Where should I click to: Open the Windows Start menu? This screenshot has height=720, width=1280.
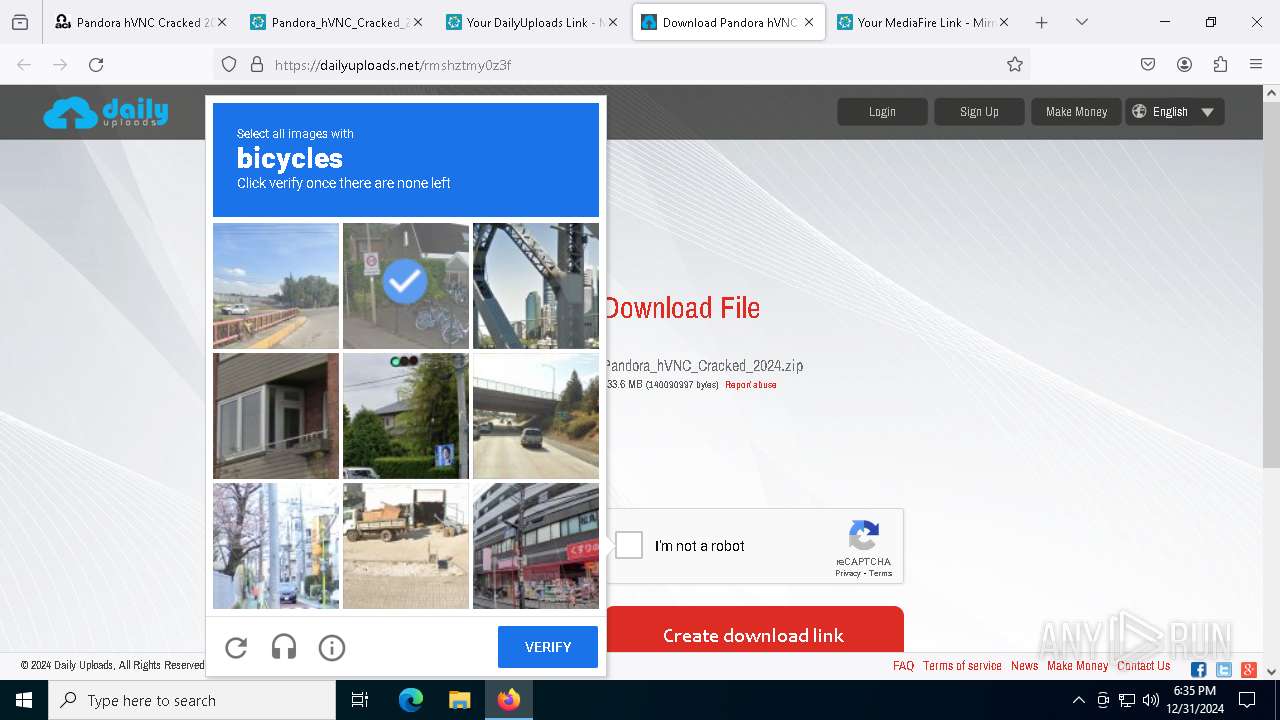24,700
